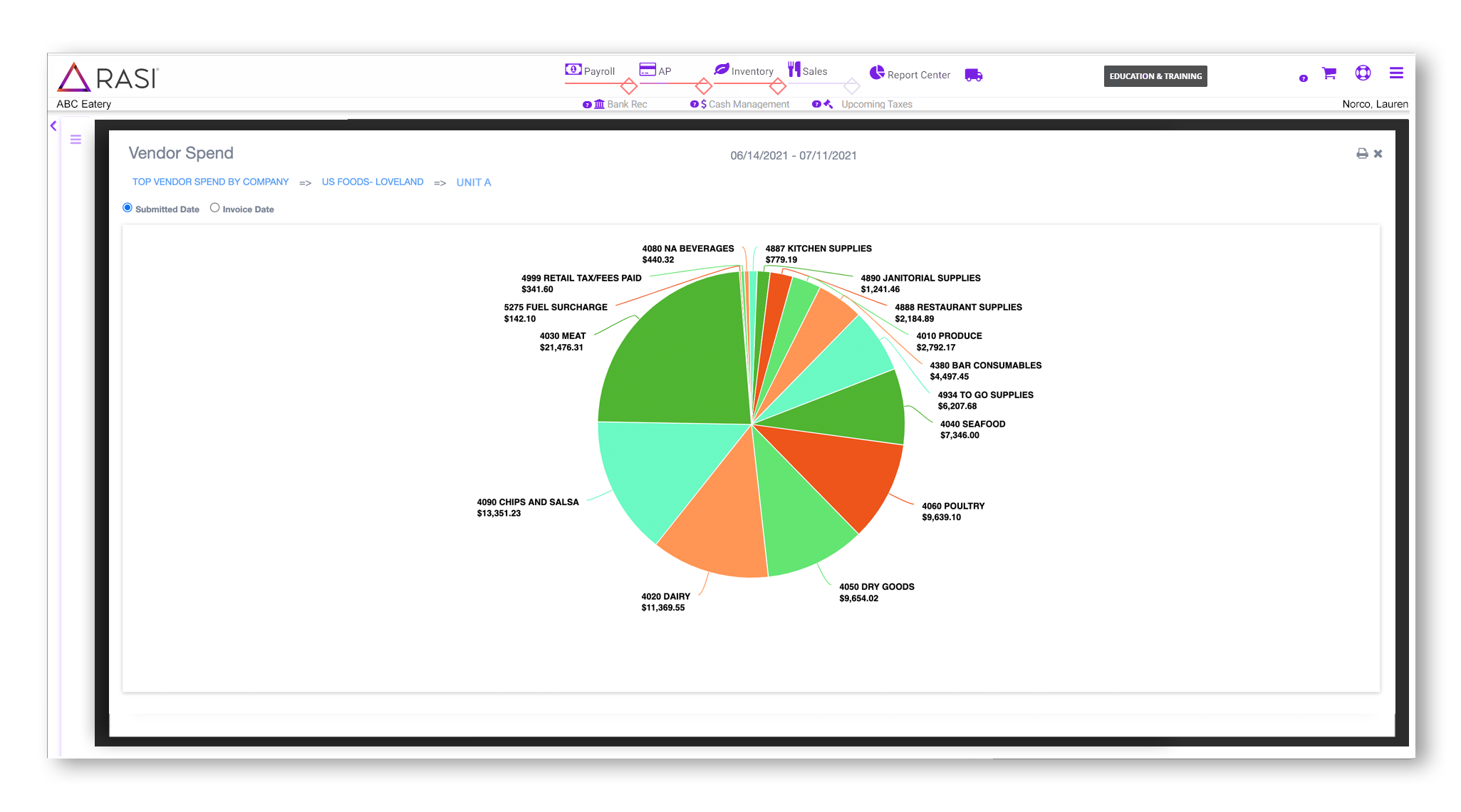Open top-right hamburger menu
The image size is (1461, 812).
(x=1395, y=73)
